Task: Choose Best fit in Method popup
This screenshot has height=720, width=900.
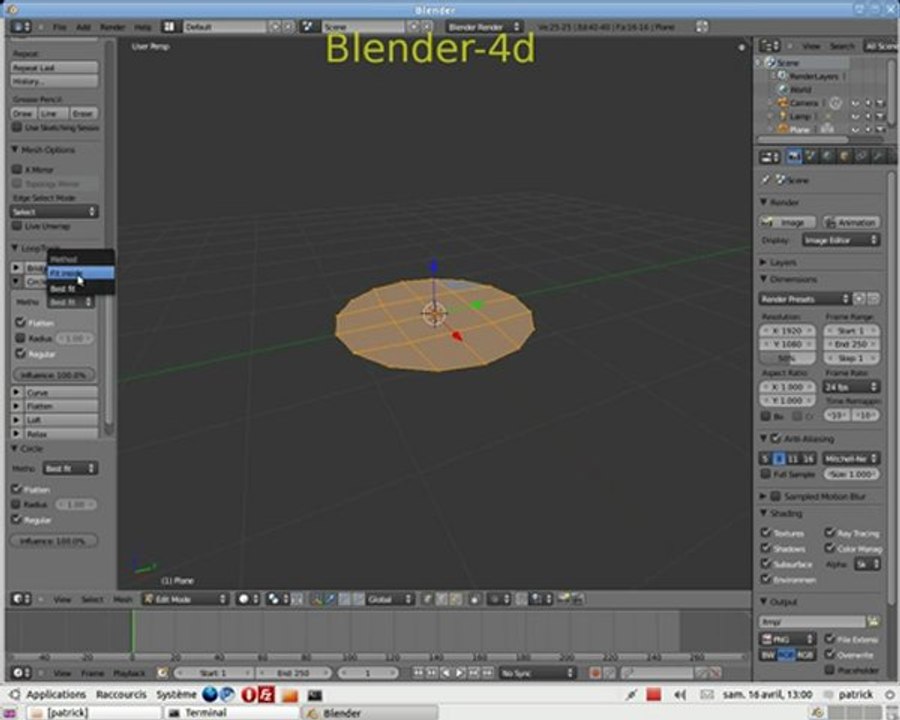Action: coord(80,288)
